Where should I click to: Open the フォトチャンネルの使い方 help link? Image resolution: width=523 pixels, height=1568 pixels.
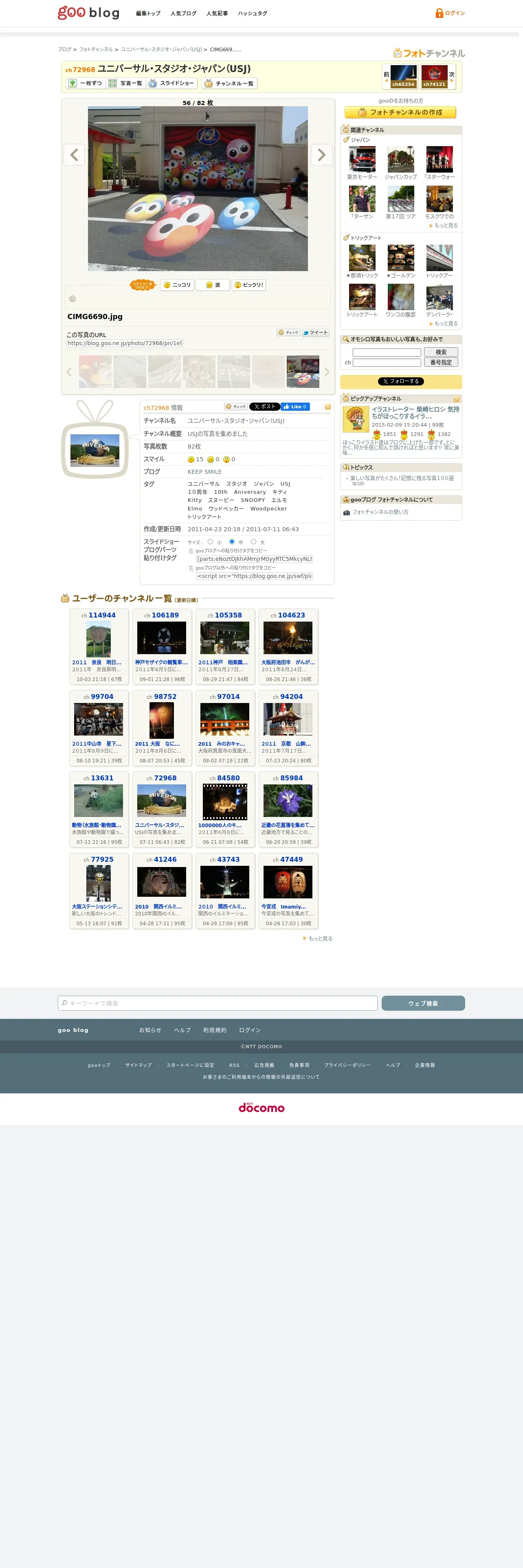380,512
